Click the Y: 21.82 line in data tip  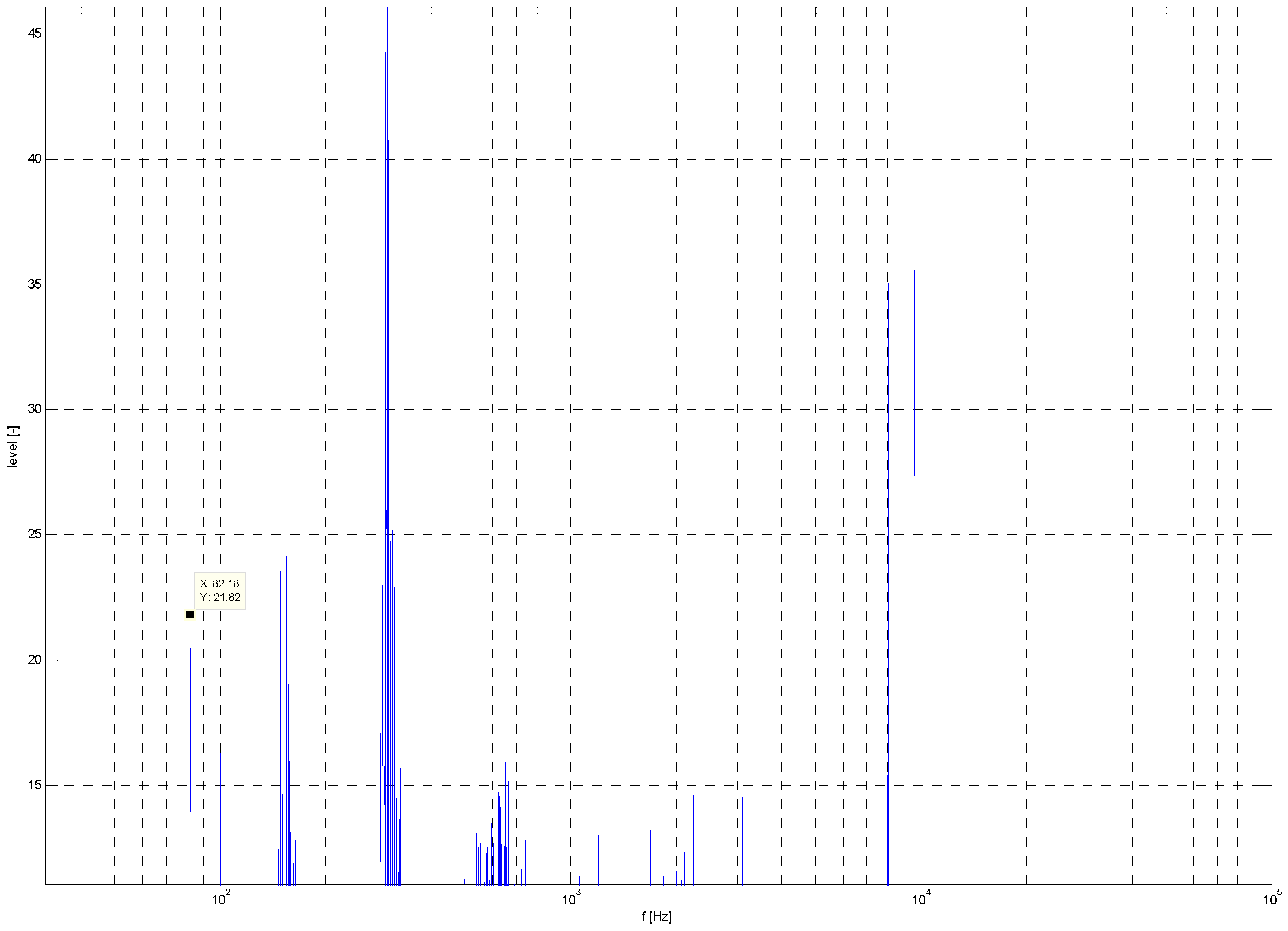220,597
